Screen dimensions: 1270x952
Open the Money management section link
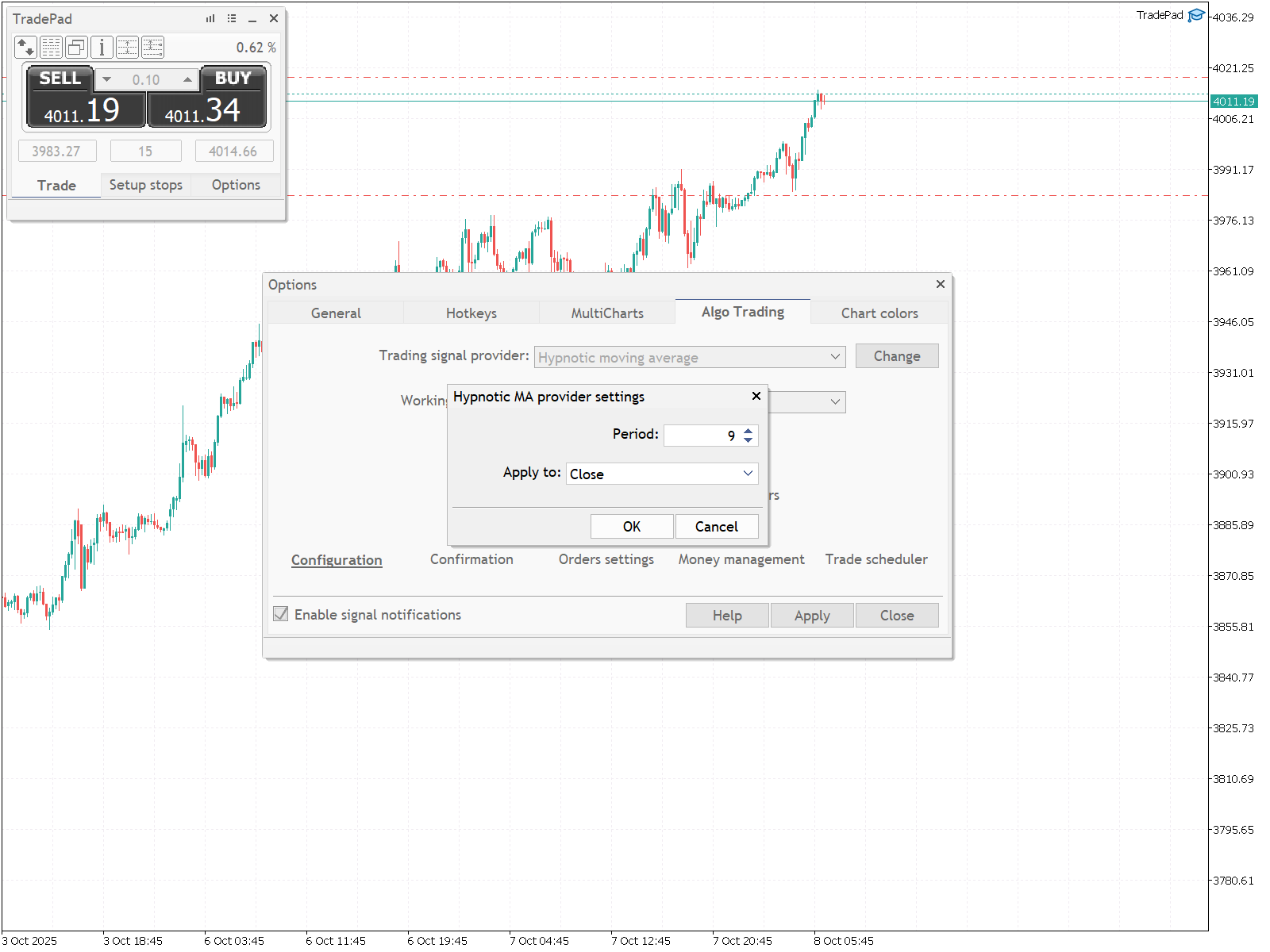[x=741, y=559]
